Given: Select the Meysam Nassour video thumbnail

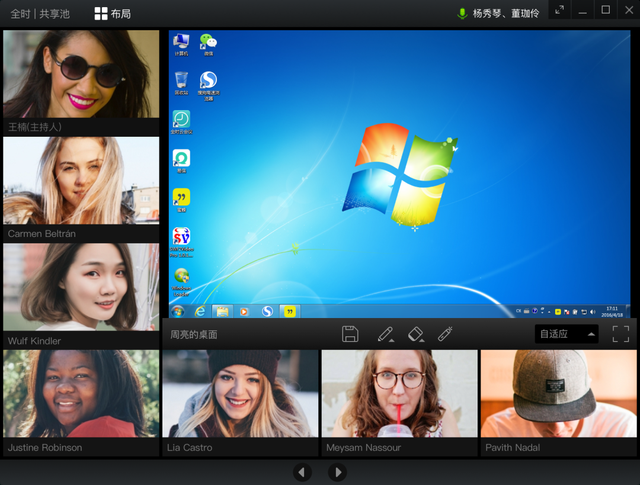Looking at the screenshot, I should (x=400, y=394).
